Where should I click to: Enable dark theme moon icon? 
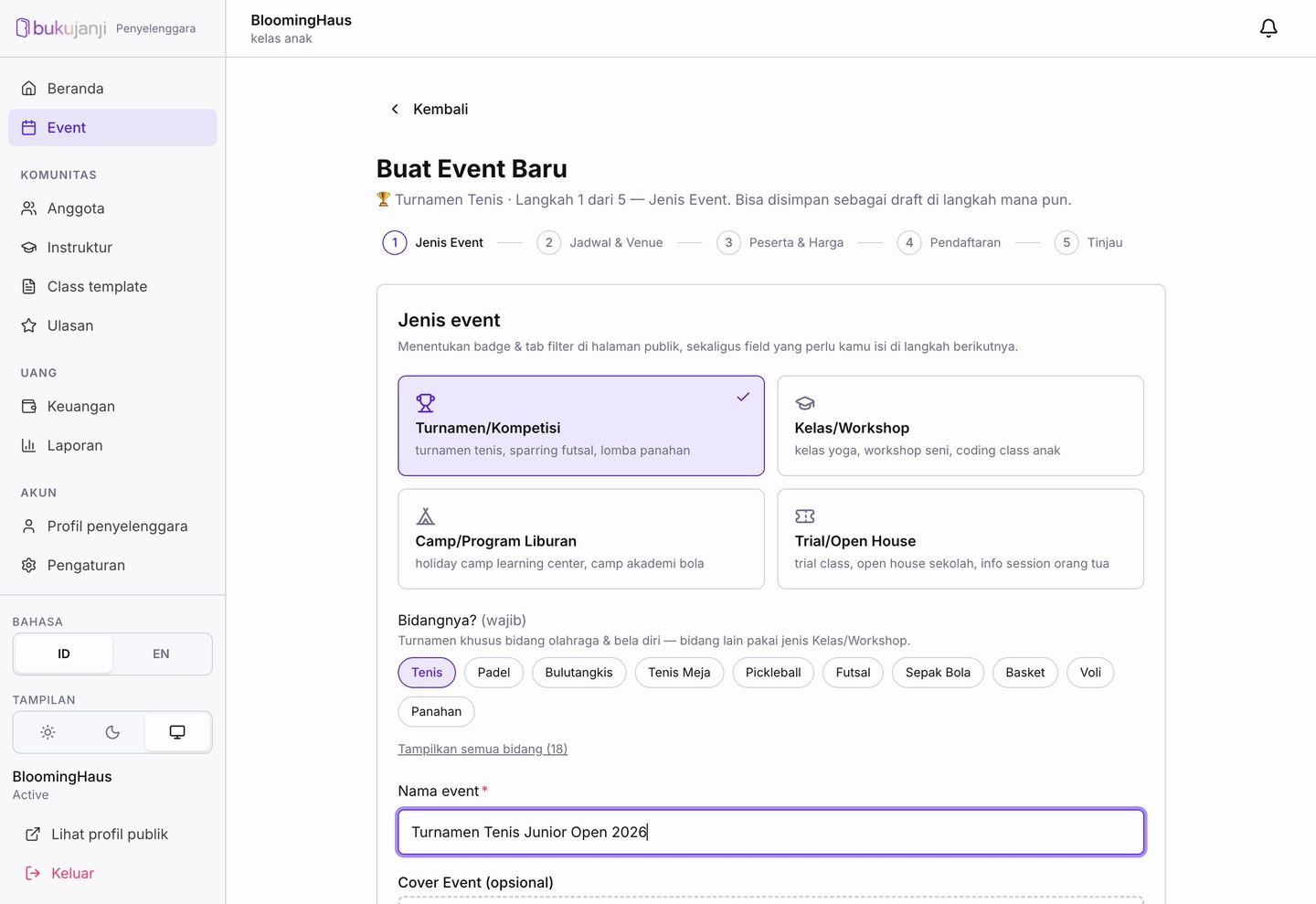coord(112,732)
